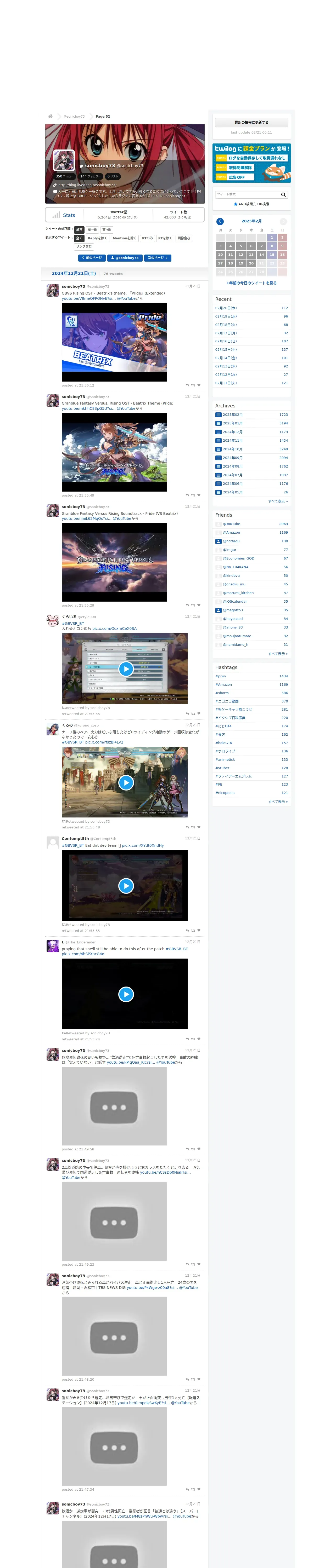
Task: Click the twilog 課金プラン banner
Action: tap(251, 163)
